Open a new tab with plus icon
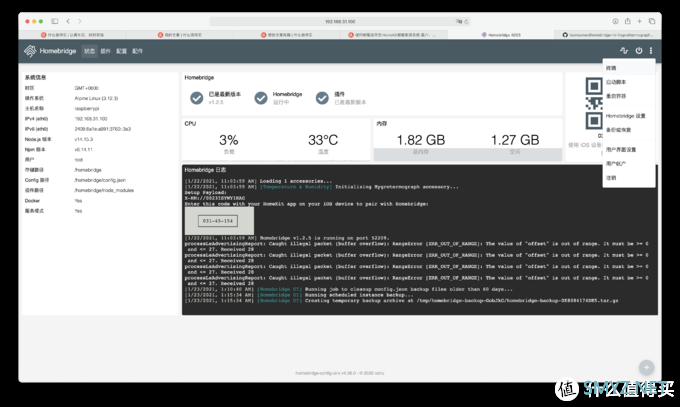The image size is (680, 407). [x=639, y=21]
